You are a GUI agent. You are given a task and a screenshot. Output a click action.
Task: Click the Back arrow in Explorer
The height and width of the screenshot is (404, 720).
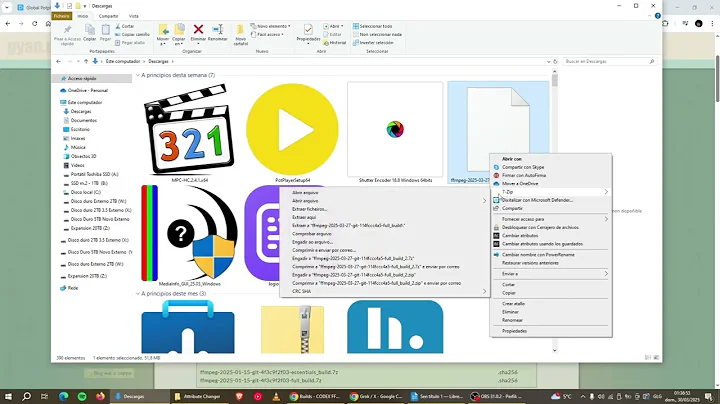tap(58, 61)
